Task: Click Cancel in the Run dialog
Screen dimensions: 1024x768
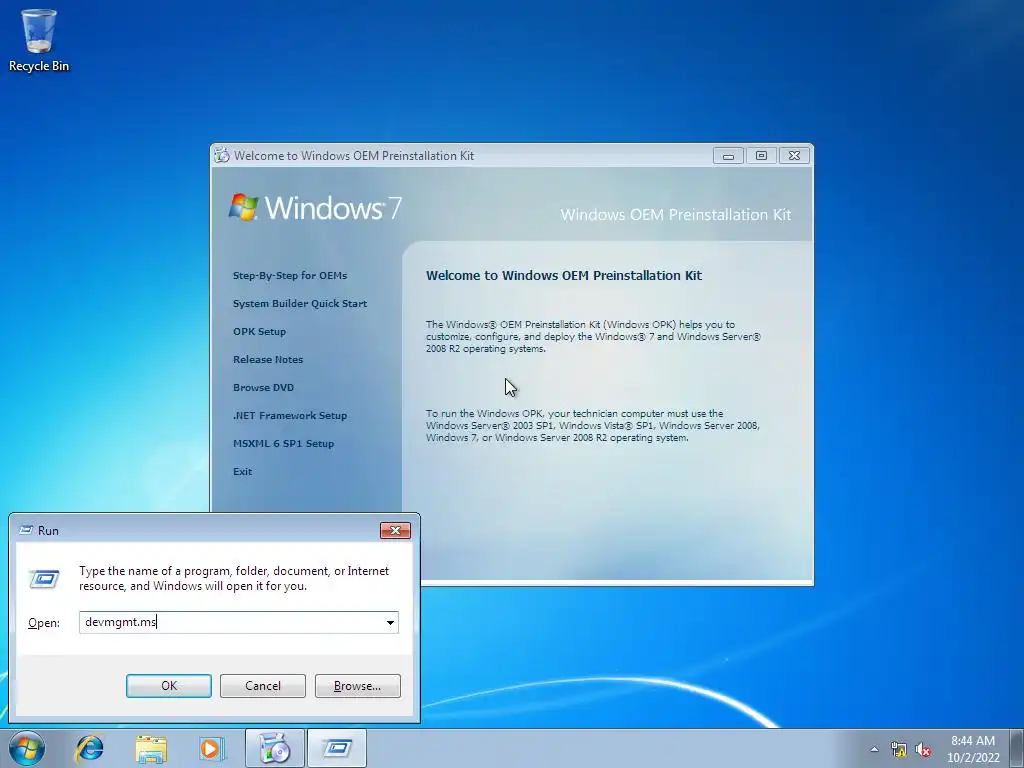Action: point(263,686)
